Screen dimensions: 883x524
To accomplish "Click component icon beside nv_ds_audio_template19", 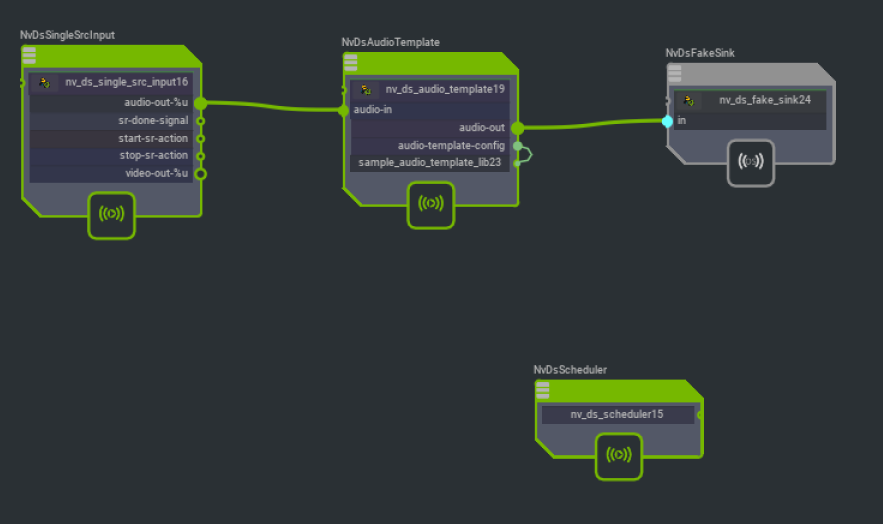I will point(366,90).
